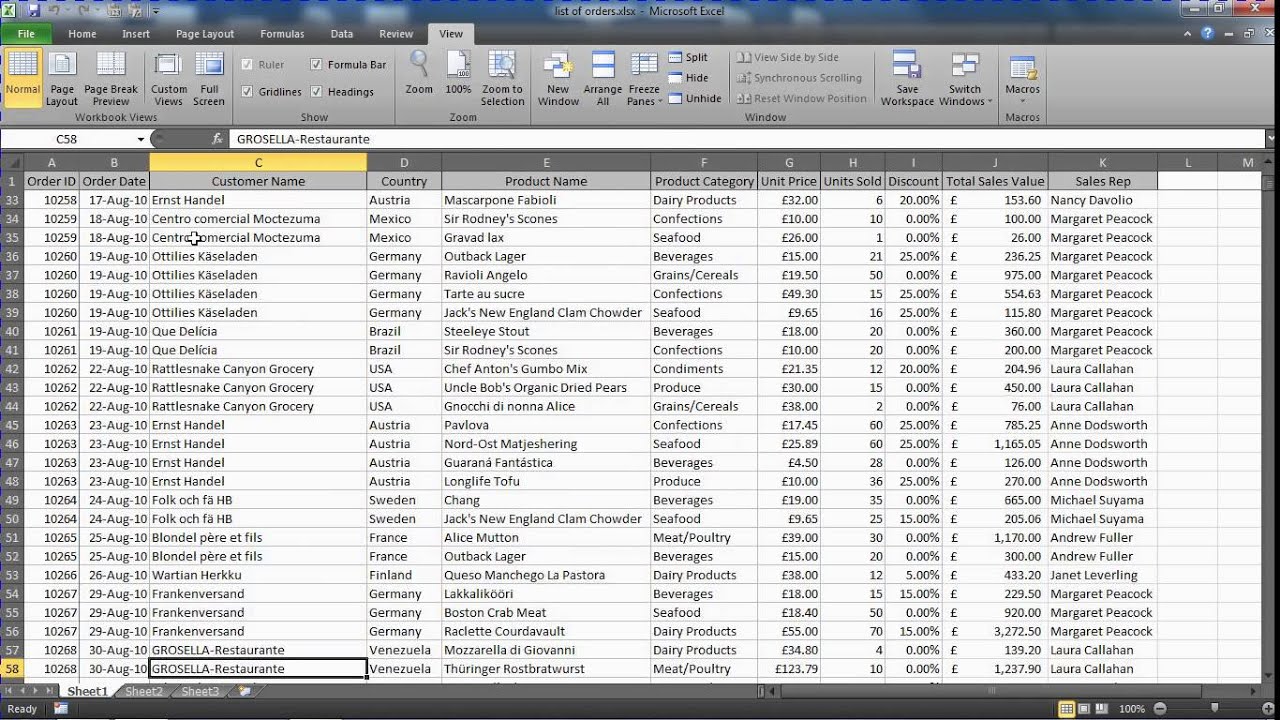The width and height of the screenshot is (1280, 720).
Task: Expand the formula bar
Action: point(1270,139)
